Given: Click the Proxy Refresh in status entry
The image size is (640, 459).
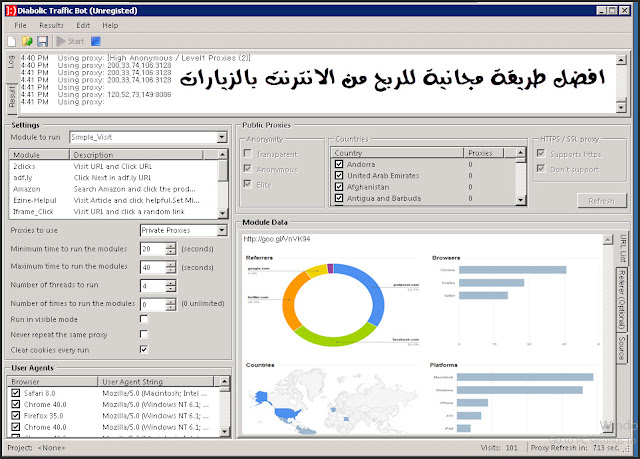Looking at the screenshot, I should tap(575, 448).
